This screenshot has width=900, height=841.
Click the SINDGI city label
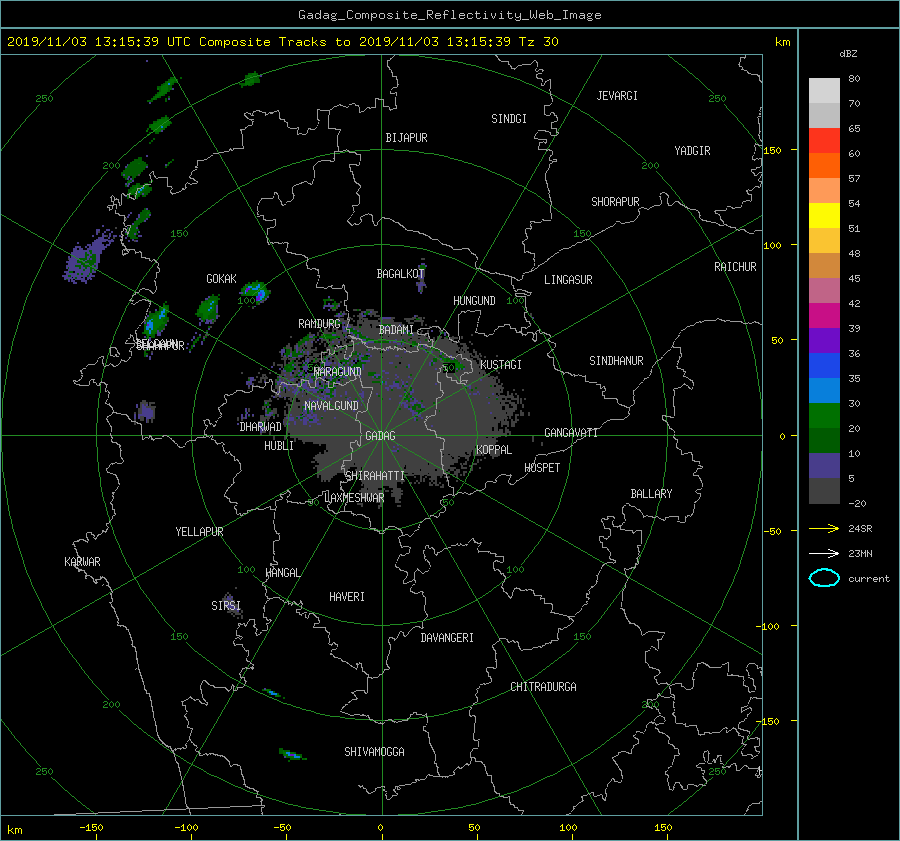[509, 119]
